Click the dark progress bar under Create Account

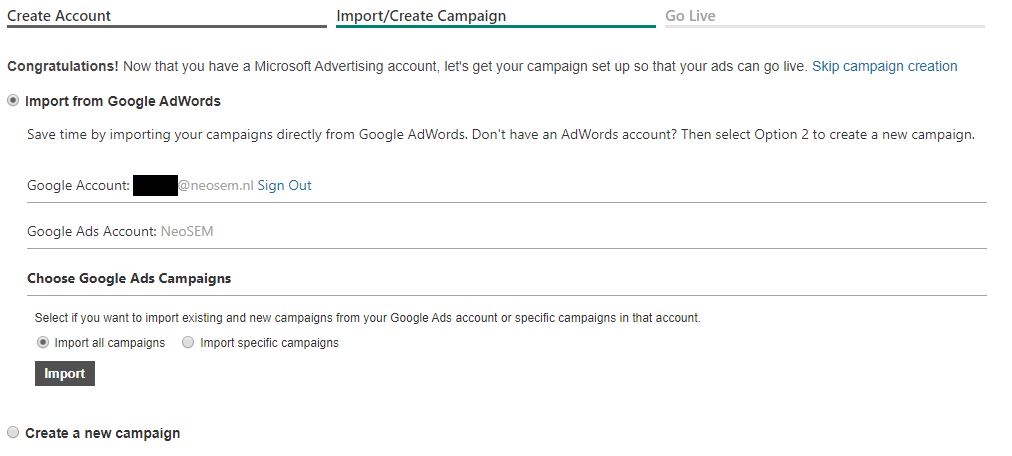click(x=167, y=26)
